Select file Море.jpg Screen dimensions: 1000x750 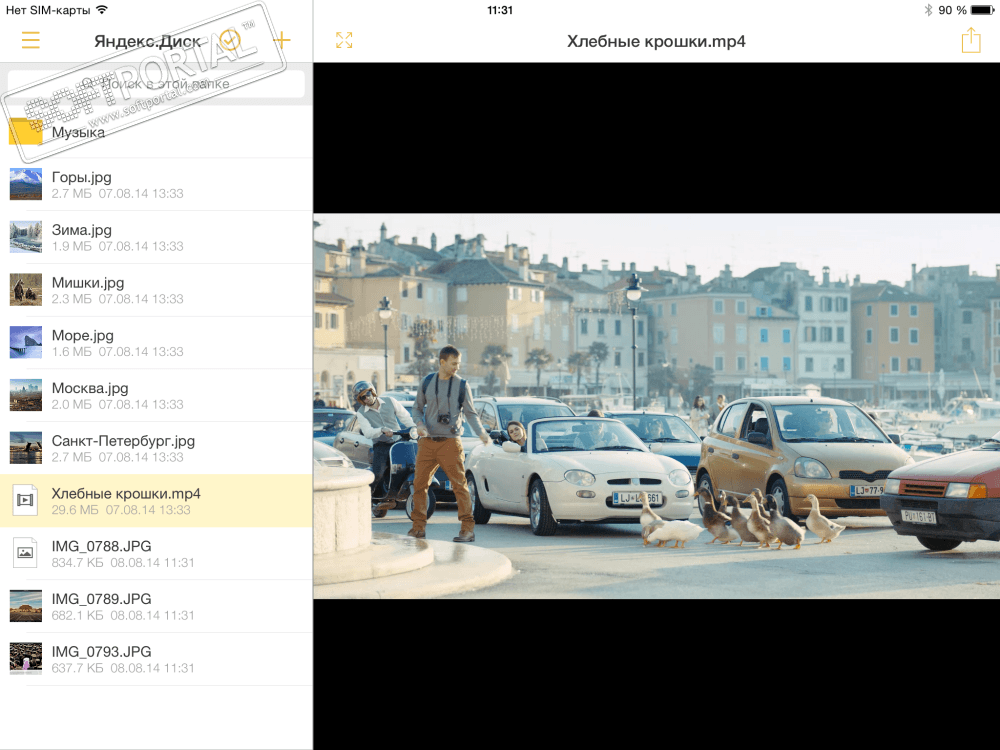click(156, 342)
